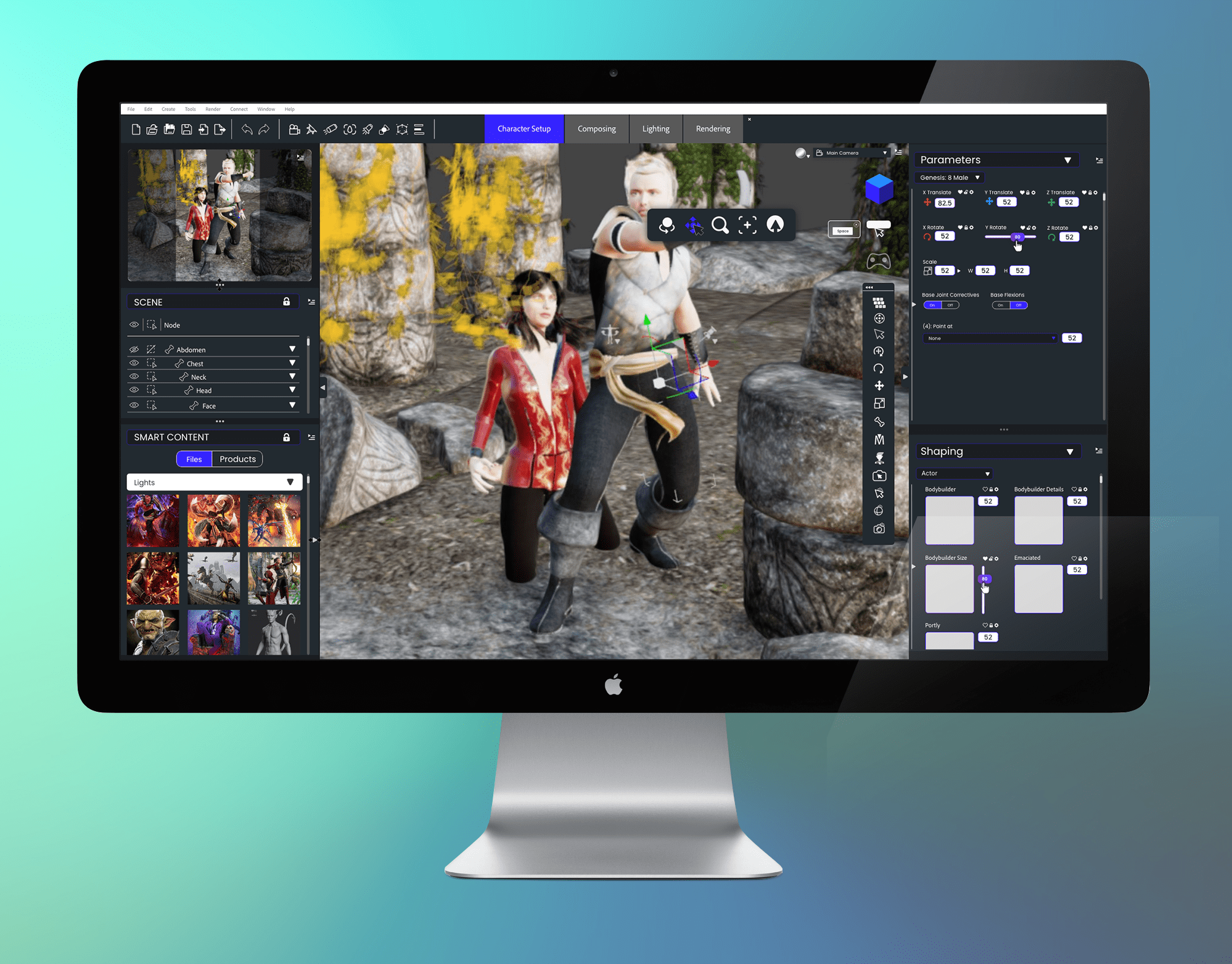Click the Redo arrow icon
This screenshot has width=1232, height=964.
pos(264,129)
